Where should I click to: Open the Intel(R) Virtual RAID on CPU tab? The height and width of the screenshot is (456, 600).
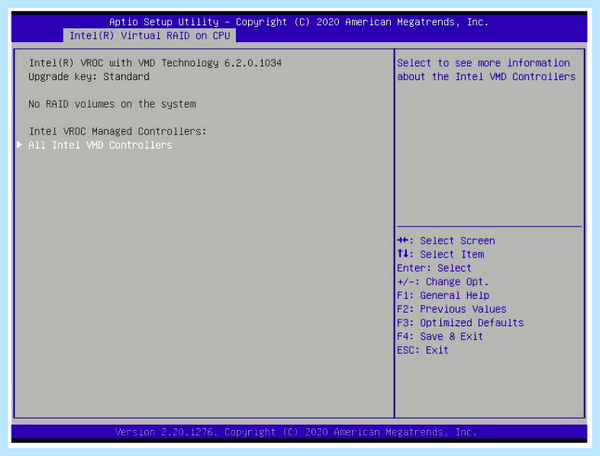pyautogui.click(x=150, y=36)
